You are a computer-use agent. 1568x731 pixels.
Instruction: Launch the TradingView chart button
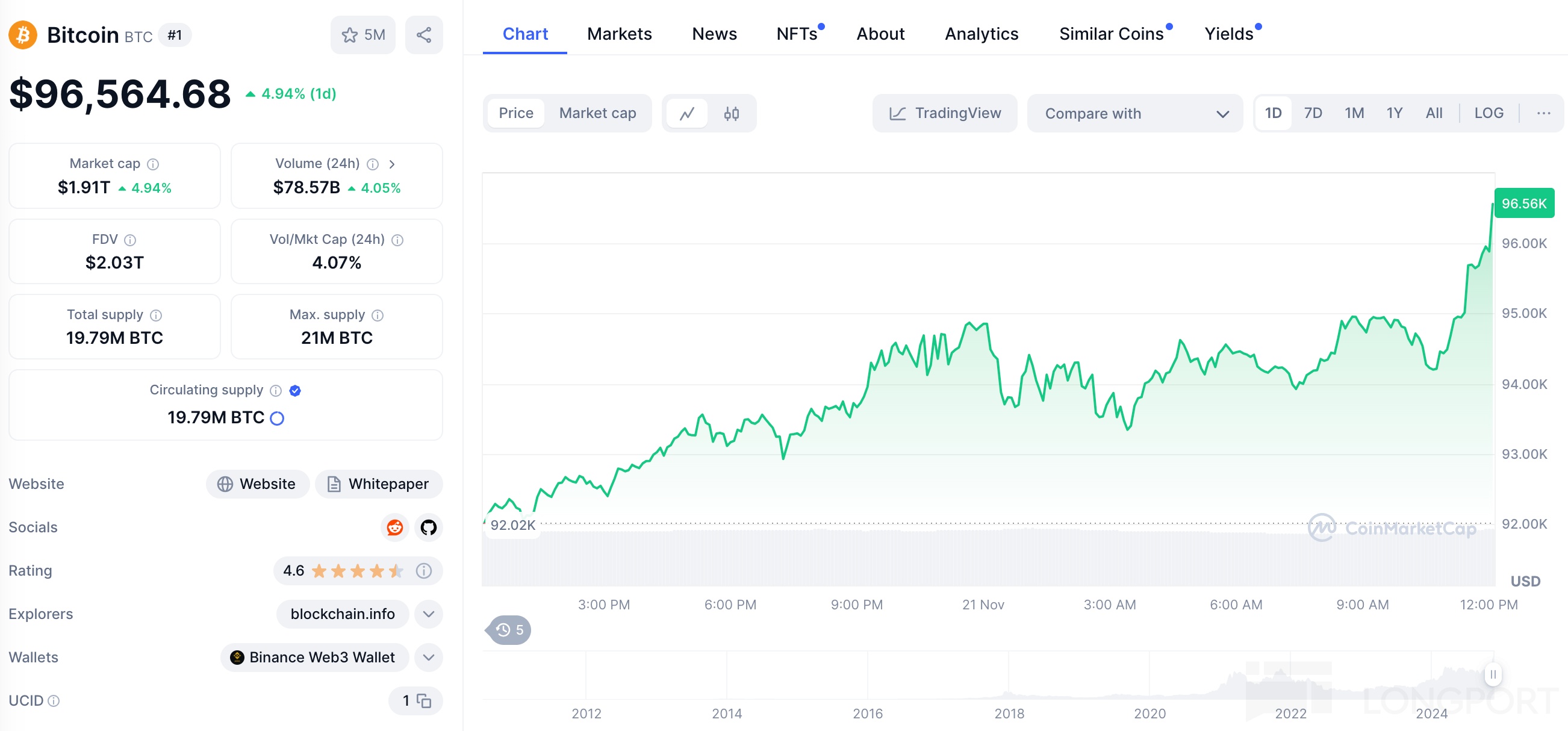pyautogui.click(x=945, y=113)
